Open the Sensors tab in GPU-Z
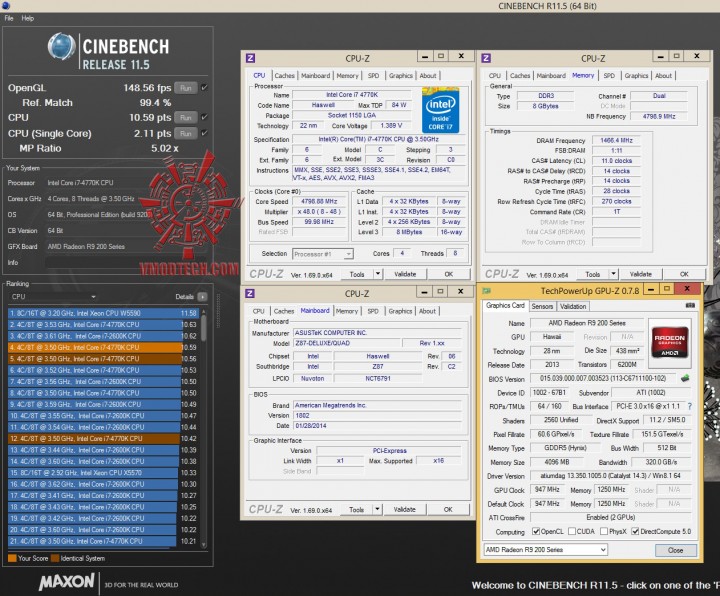This screenshot has height=596, width=720. pyautogui.click(x=542, y=306)
